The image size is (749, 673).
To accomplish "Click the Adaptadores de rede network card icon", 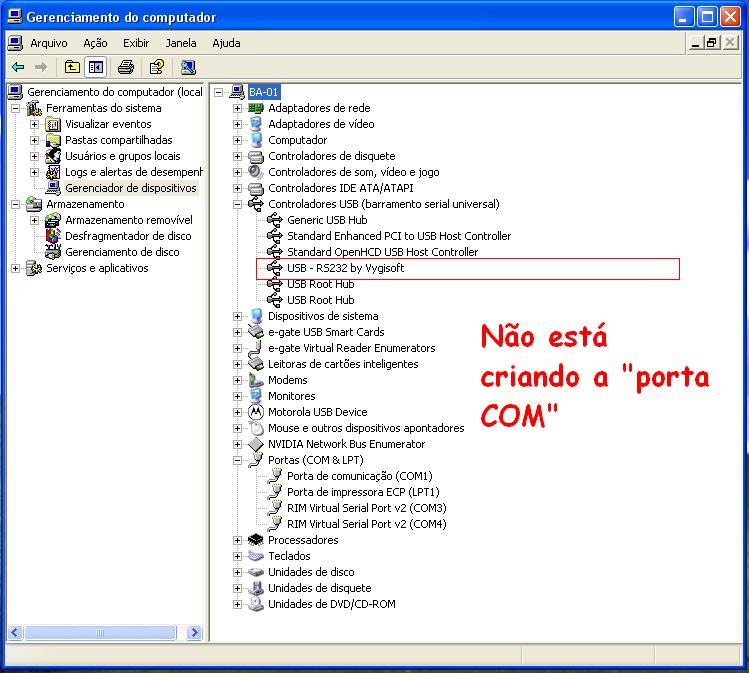I will coord(256,108).
